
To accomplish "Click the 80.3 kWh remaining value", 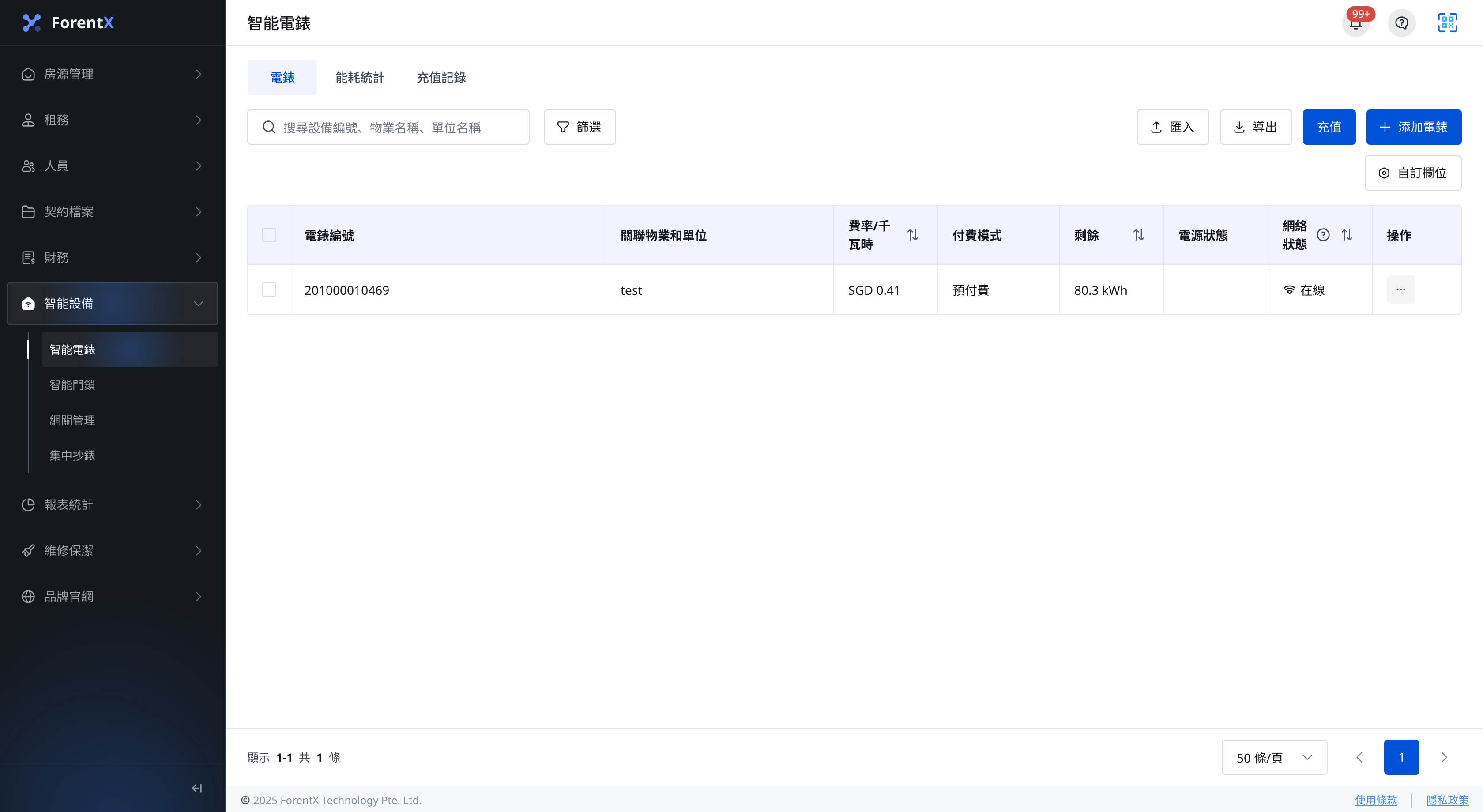I will point(1100,290).
